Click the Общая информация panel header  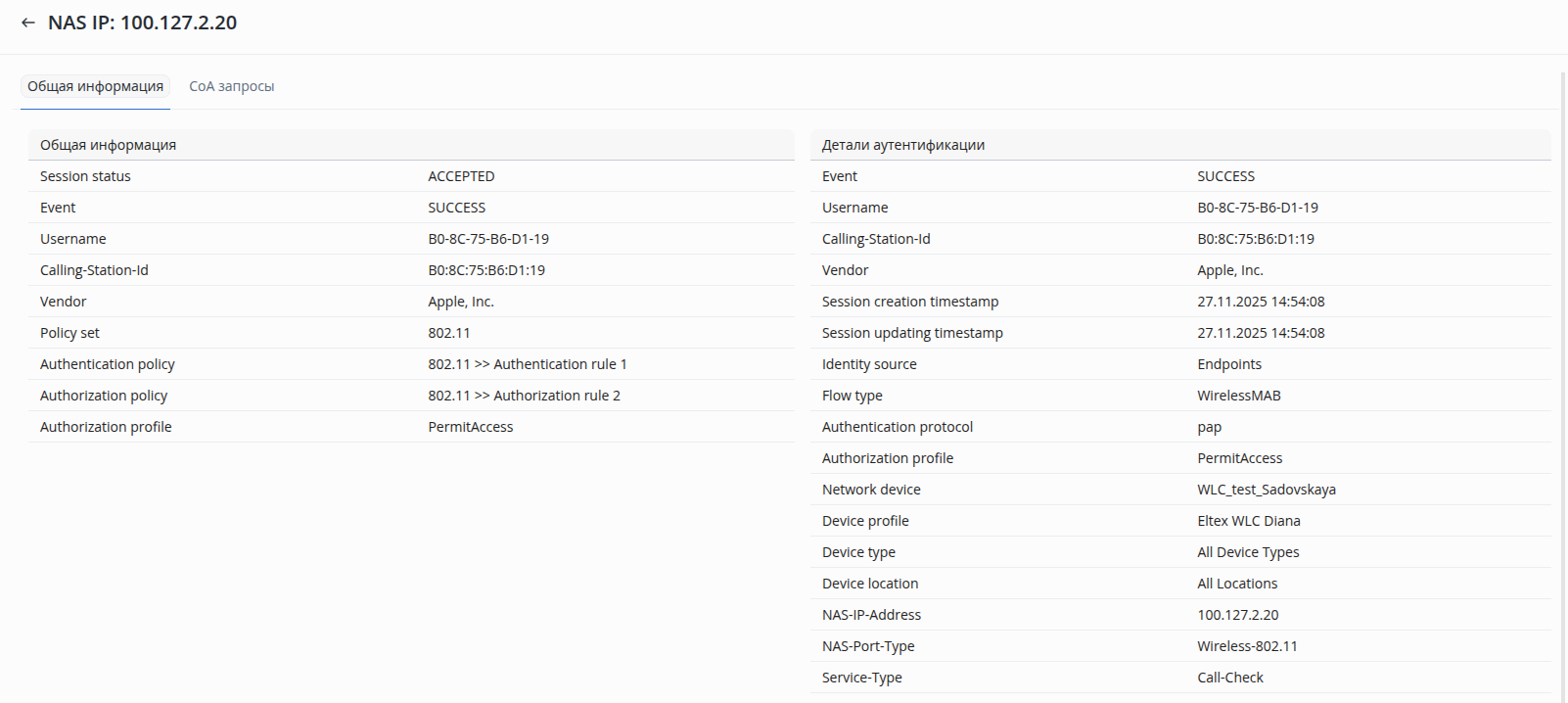click(x=108, y=145)
